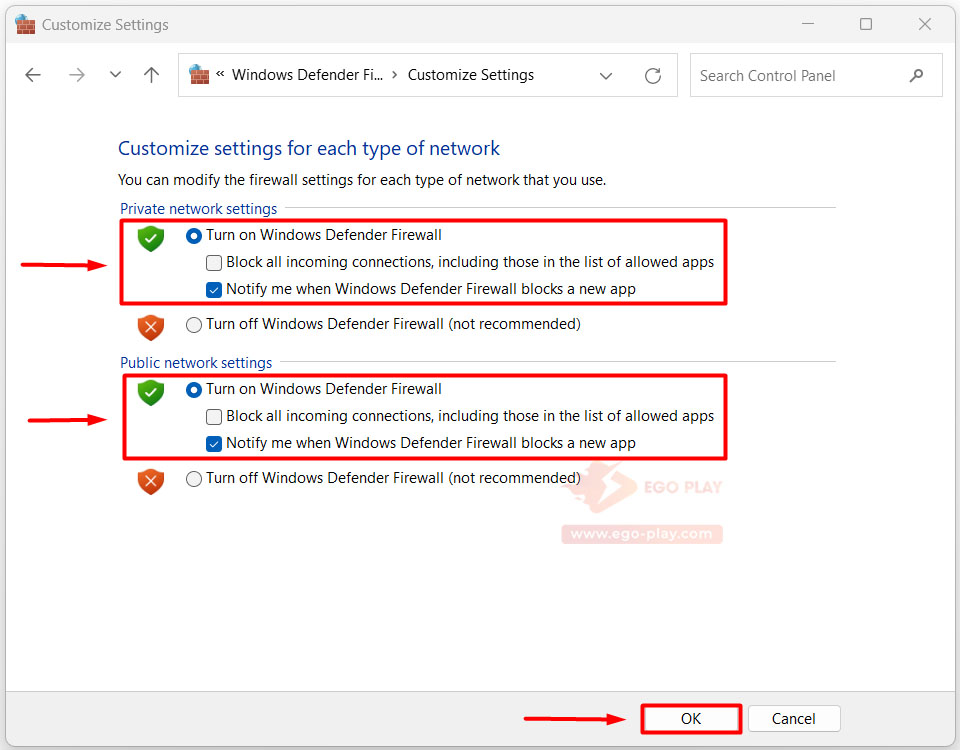Image resolution: width=960 pixels, height=750 pixels.
Task: Expand the breadcrumb arrow after Windows Defender Fi...
Action: [395, 75]
